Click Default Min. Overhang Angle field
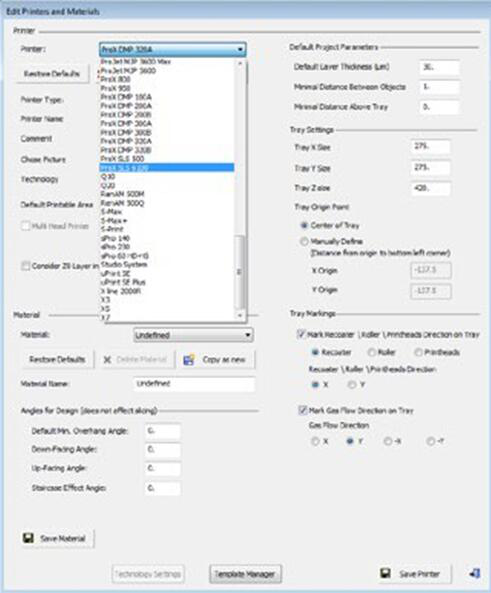 163,431
